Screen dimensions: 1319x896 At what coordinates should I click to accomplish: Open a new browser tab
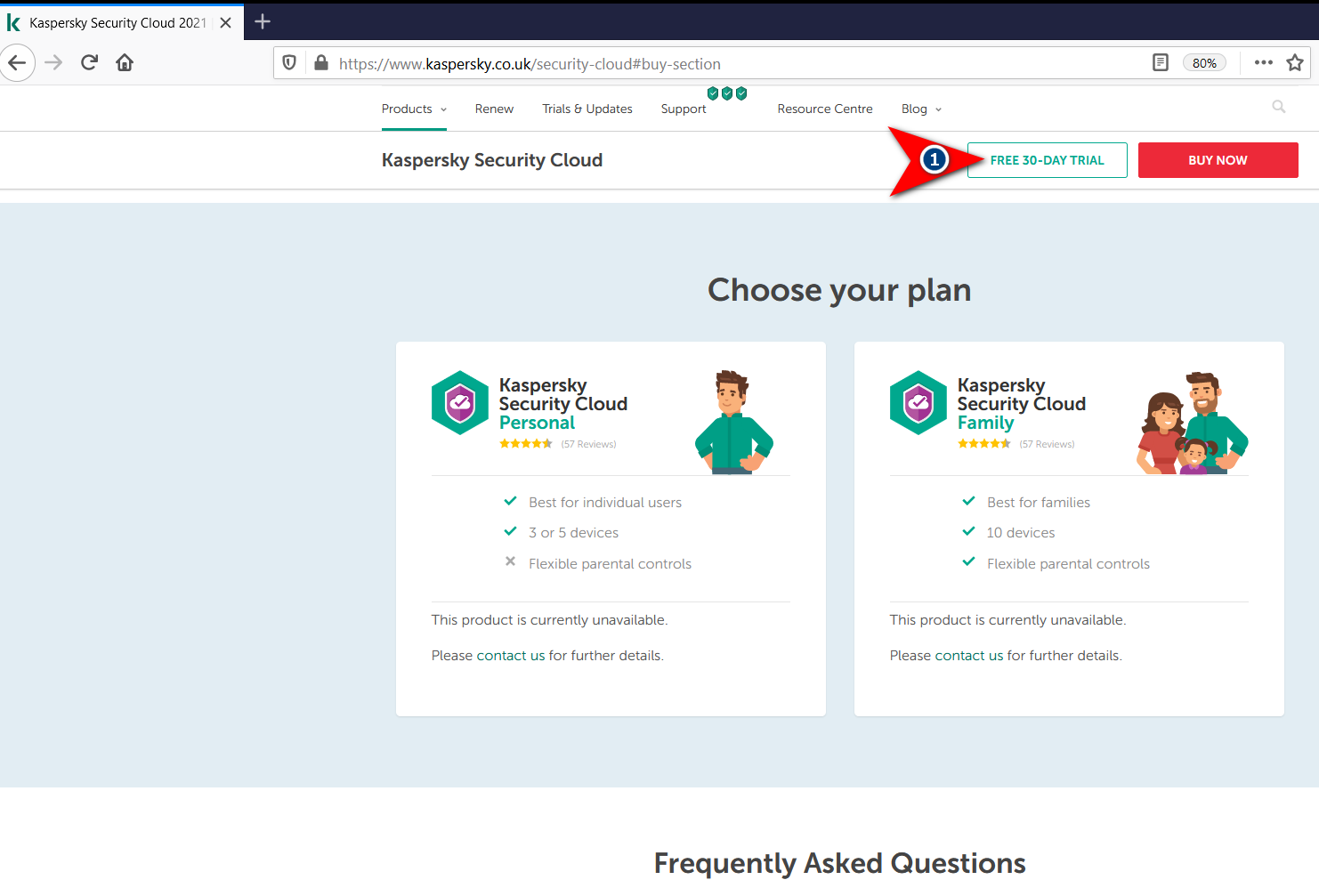[263, 21]
